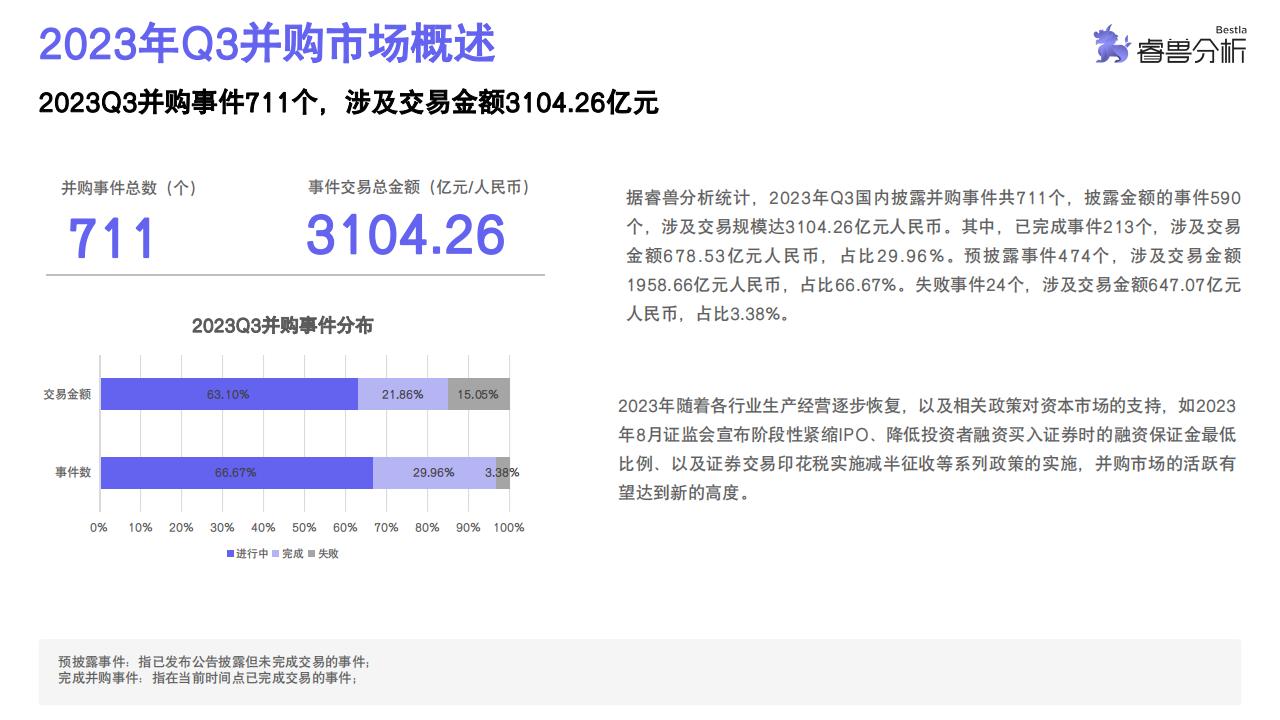Select the title 2023年Q3并购市场概述
The height and width of the screenshot is (720, 1280).
click(x=267, y=43)
